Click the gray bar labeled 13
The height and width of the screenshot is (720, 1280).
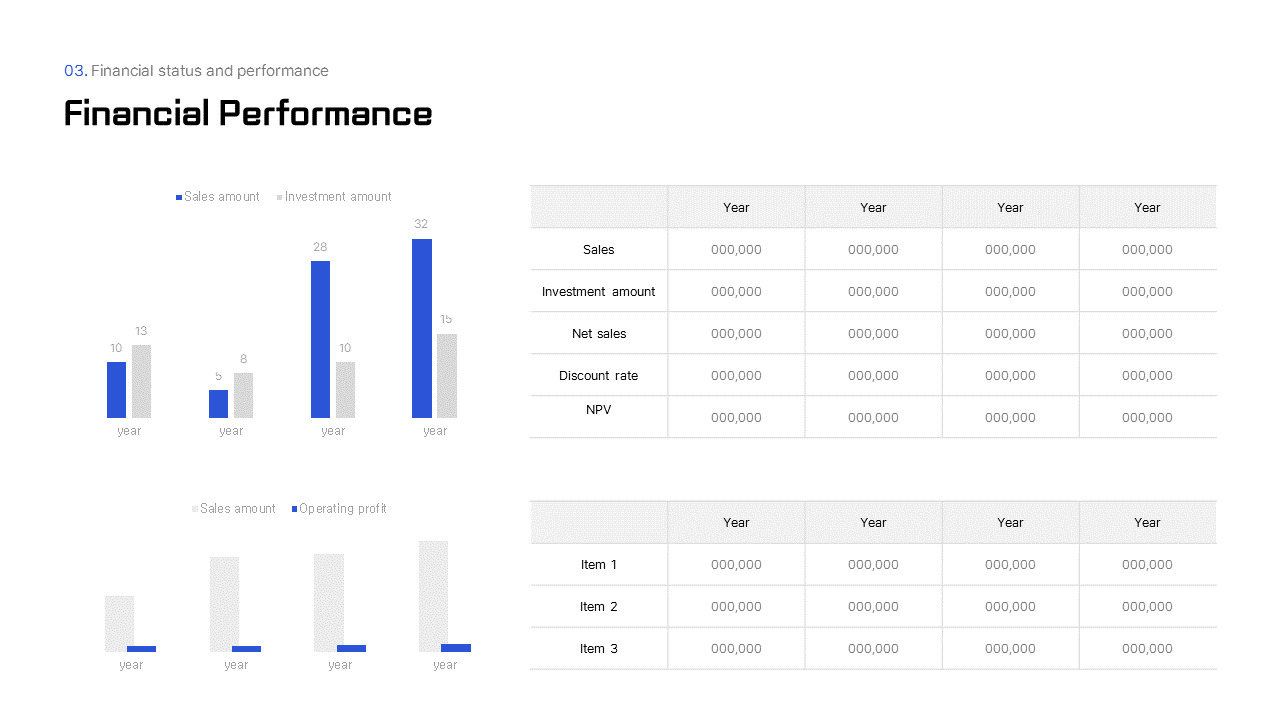(141, 381)
